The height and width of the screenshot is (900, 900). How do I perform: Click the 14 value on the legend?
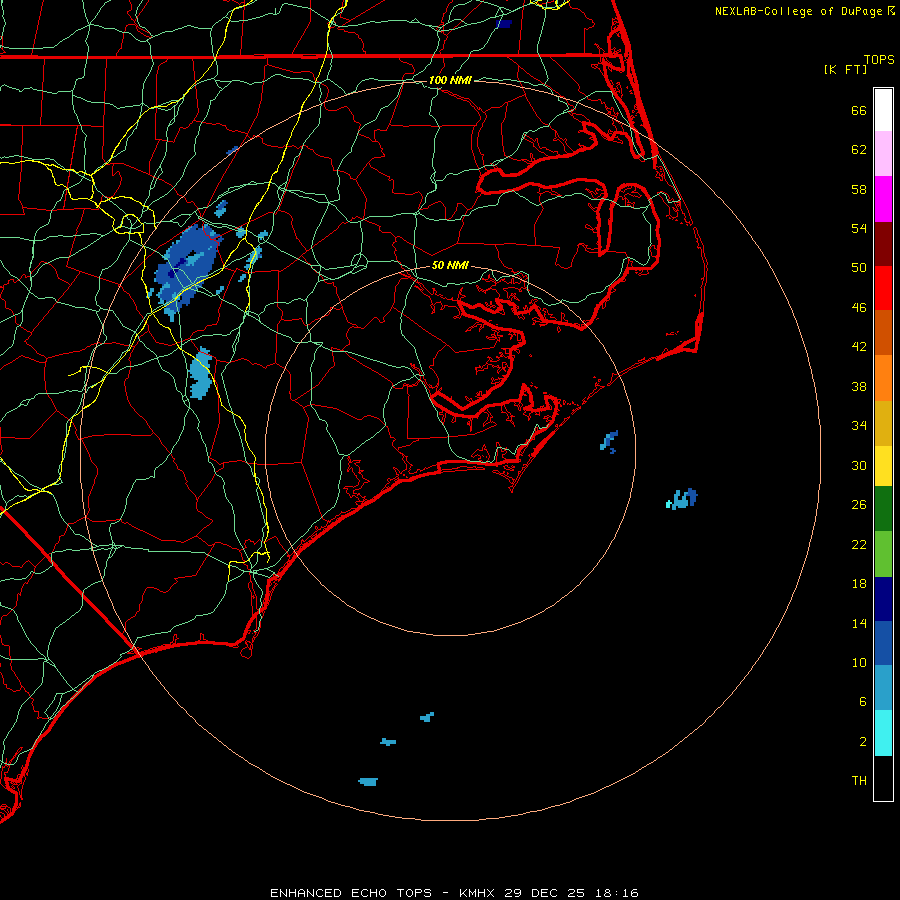tap(859, 623)
